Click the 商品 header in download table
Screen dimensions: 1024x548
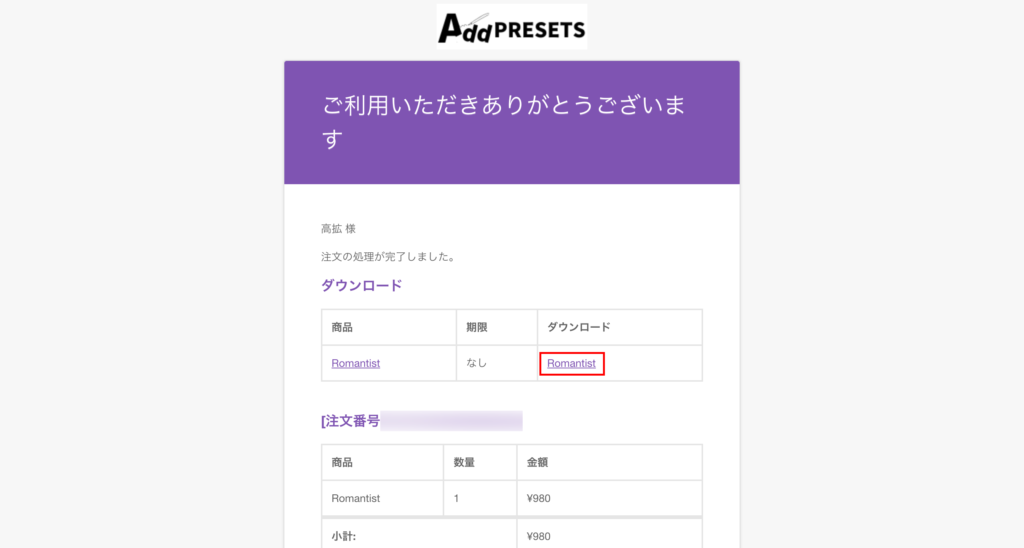click(342, 327)
